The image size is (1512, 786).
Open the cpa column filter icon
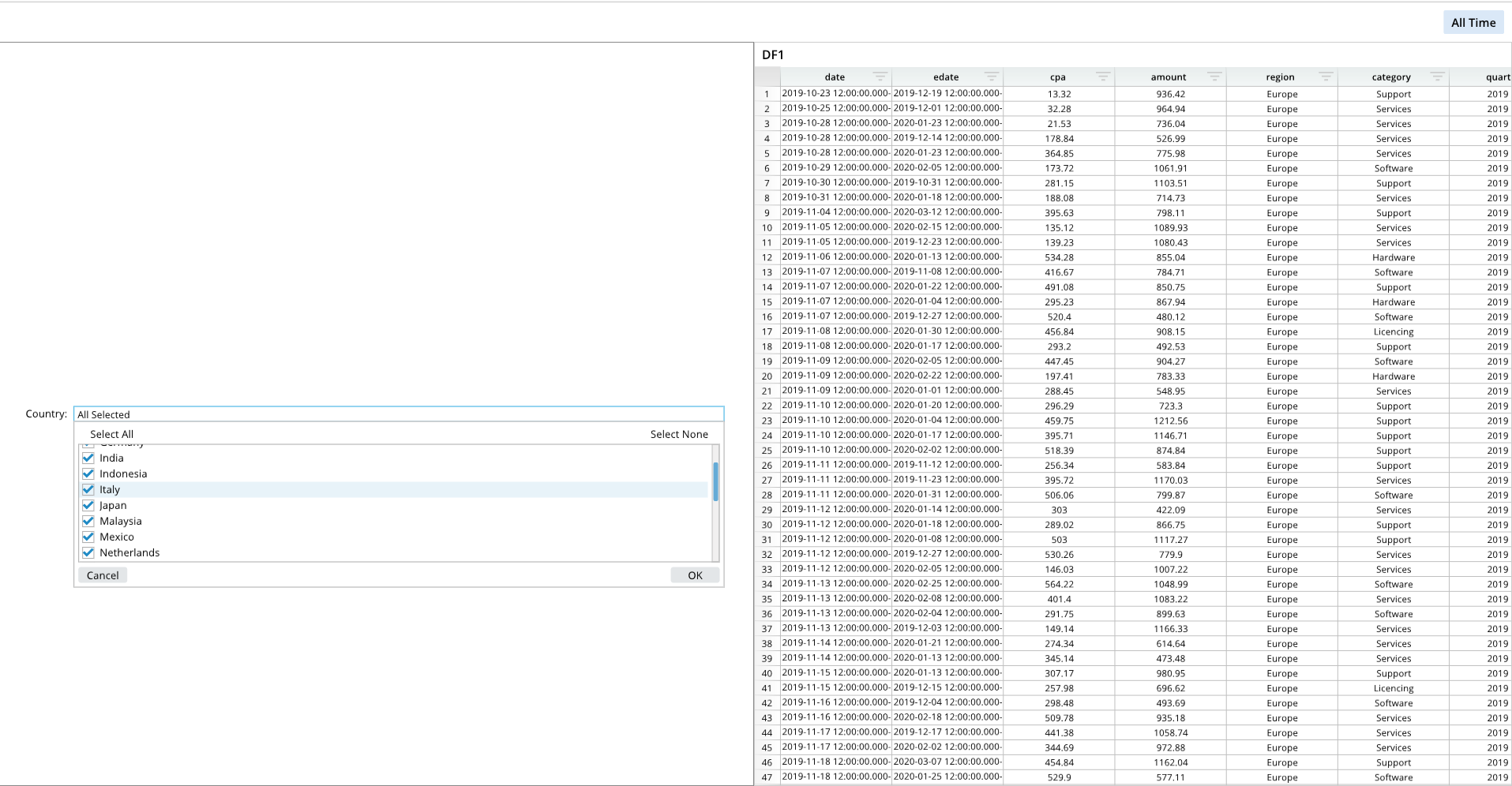(1102, 77)
